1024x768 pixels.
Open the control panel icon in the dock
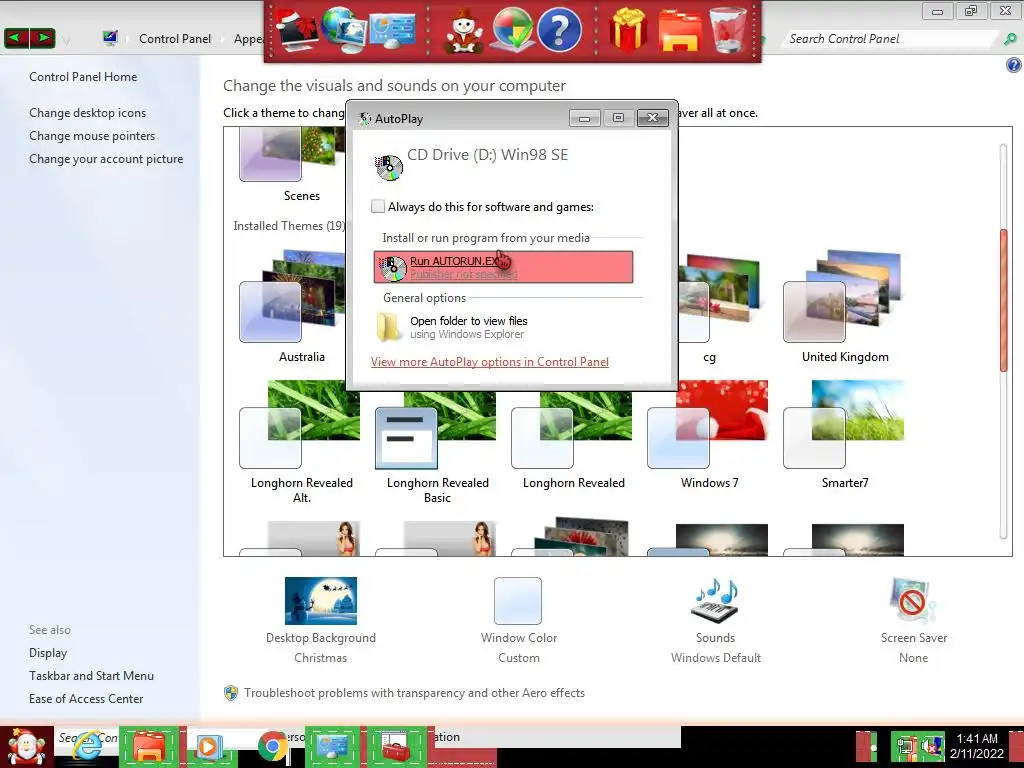(392, 29)
